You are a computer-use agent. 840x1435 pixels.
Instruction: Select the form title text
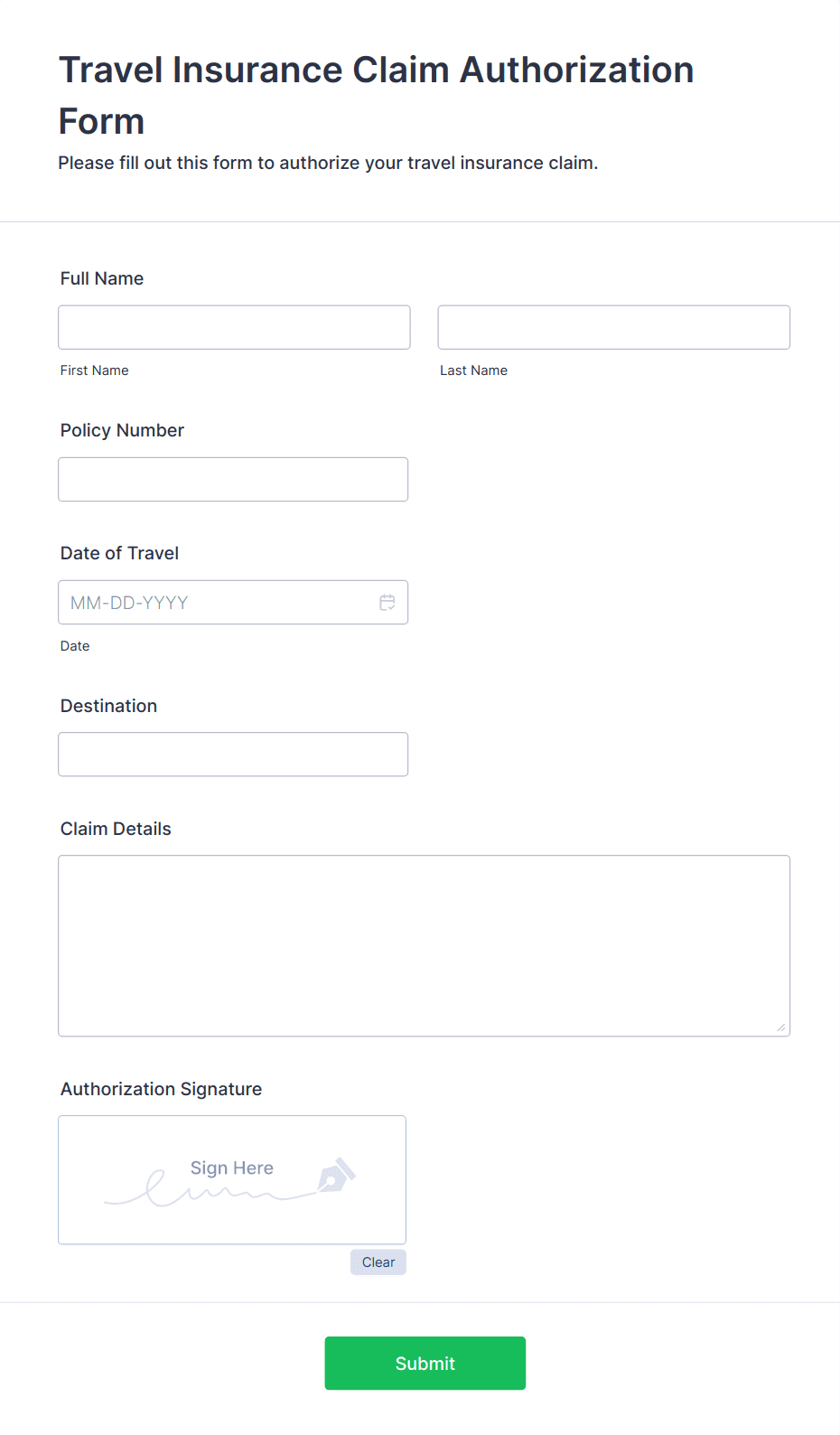click(x=376, y=94)
